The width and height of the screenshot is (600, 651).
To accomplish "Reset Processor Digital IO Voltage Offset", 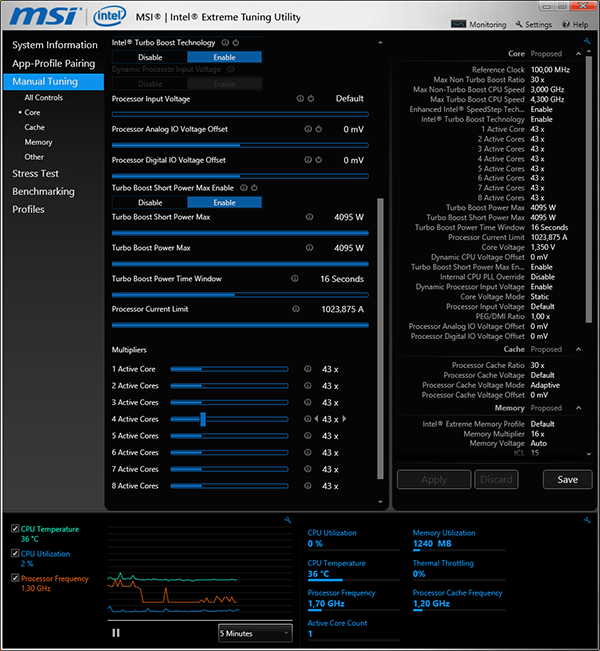I will [x=318, y=160].
